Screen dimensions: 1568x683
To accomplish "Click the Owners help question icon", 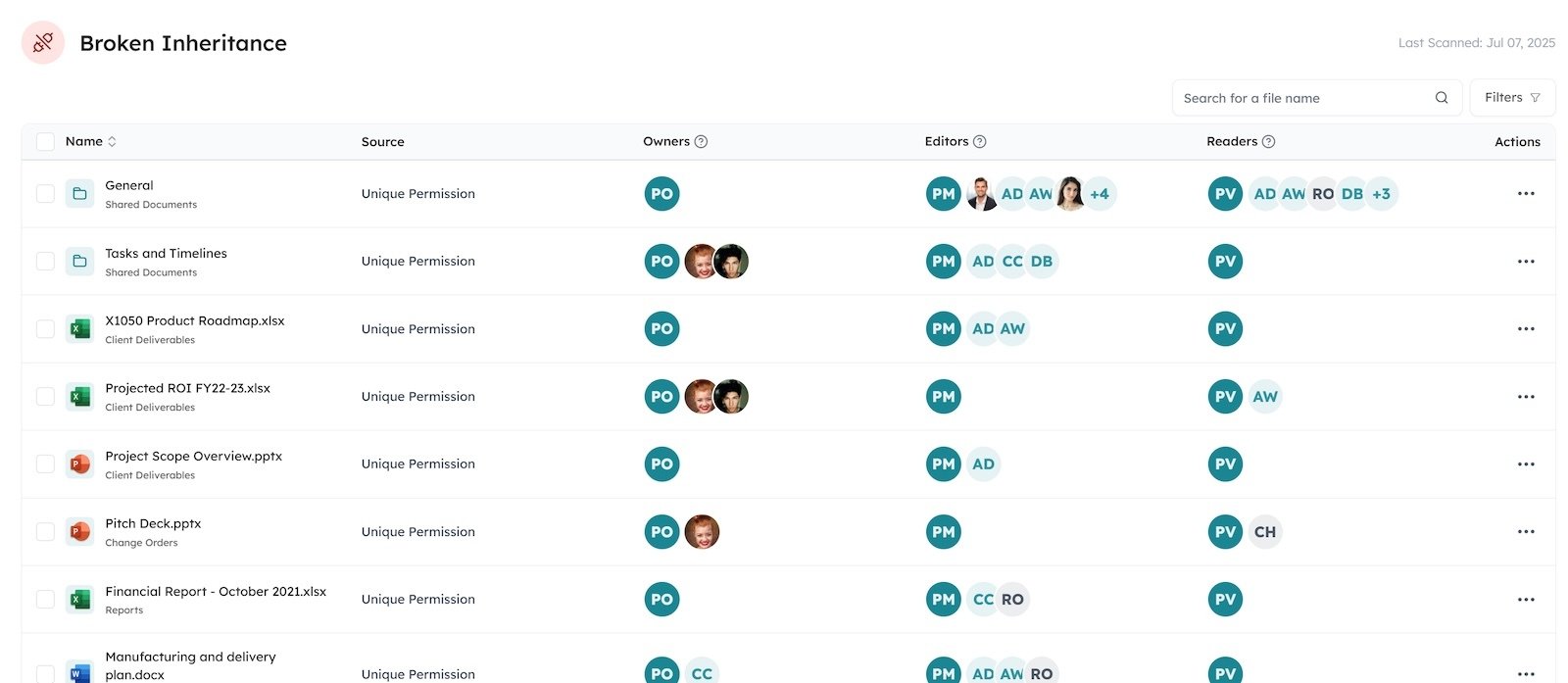I will [701, 142].
